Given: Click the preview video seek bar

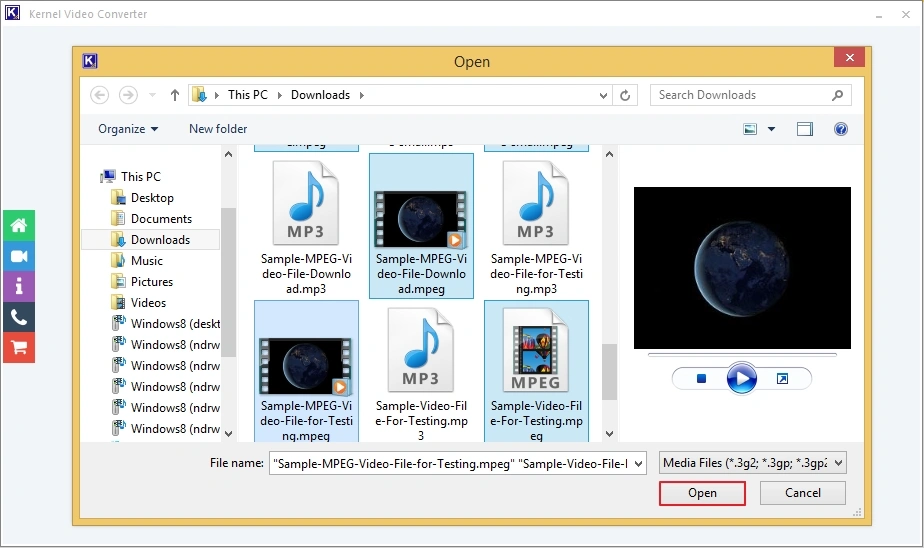Looking at the screenshot, I should [x=742, y=355].
